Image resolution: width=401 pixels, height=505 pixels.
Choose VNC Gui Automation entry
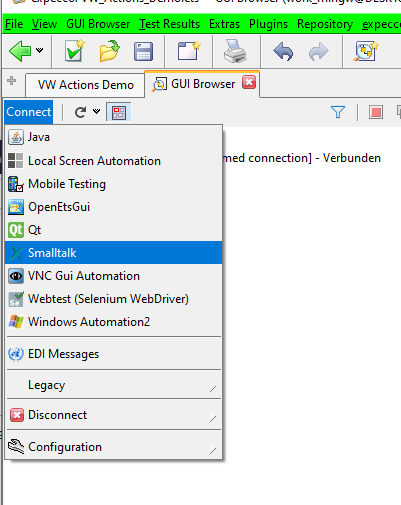114,276
